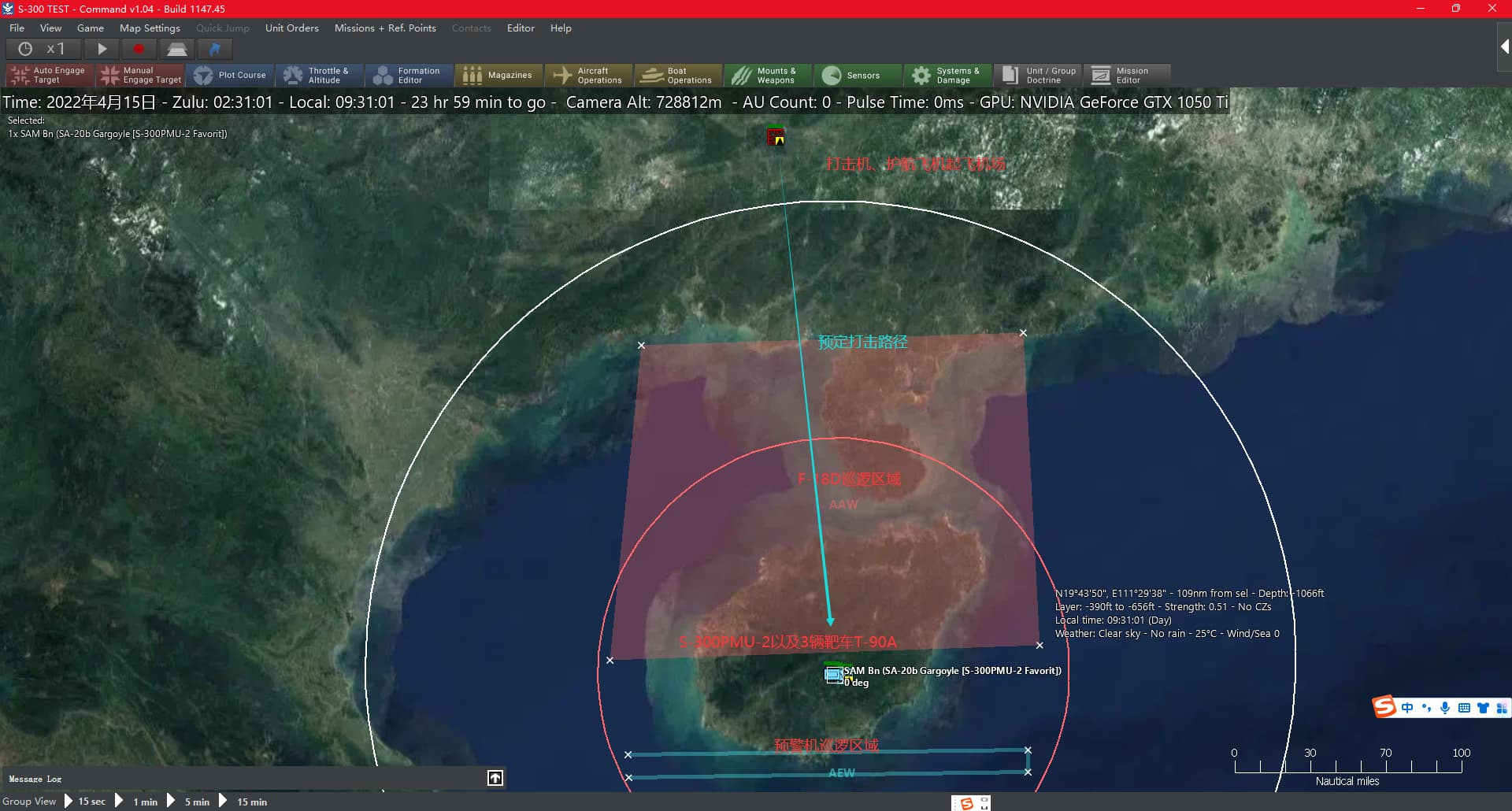Advance simulation by 5 min
The height and width of the screenshot is (811, 1512).
point(189,802)
